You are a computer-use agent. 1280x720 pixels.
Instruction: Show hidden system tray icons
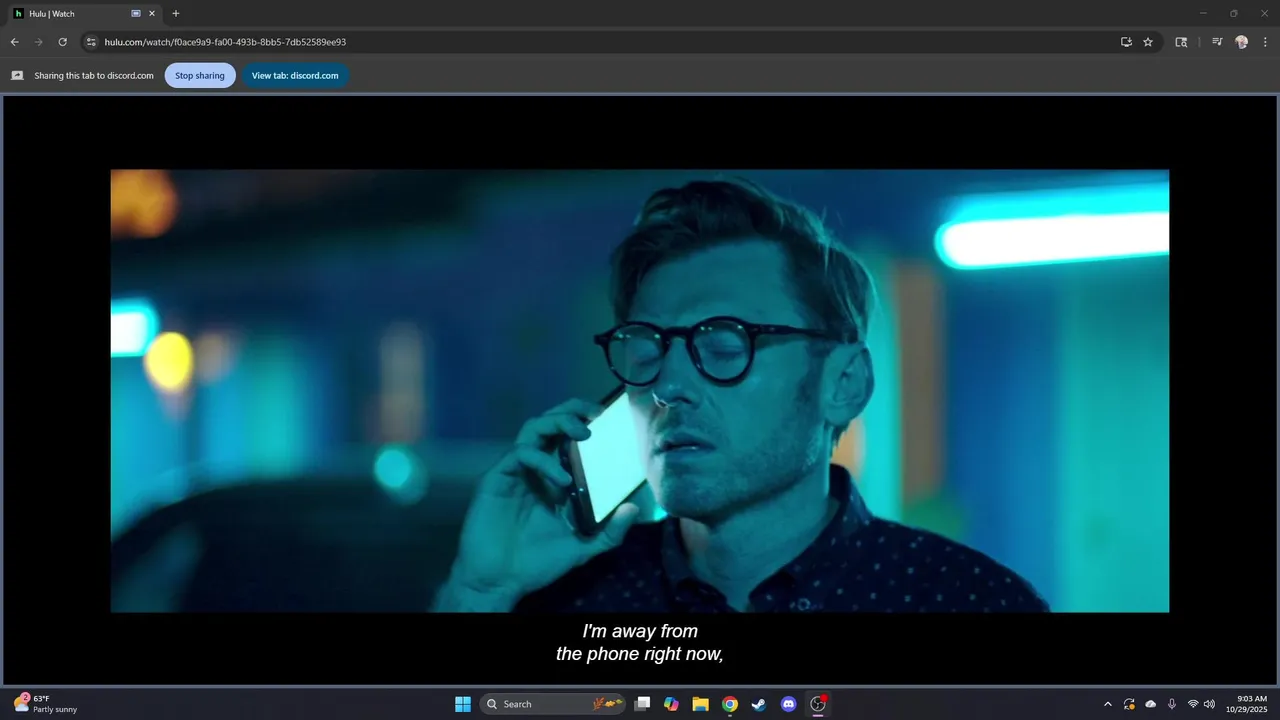[1107, 704]
